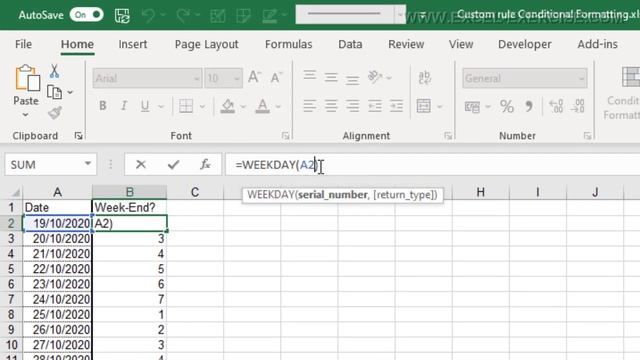Switch to the Insert tab

133,44
